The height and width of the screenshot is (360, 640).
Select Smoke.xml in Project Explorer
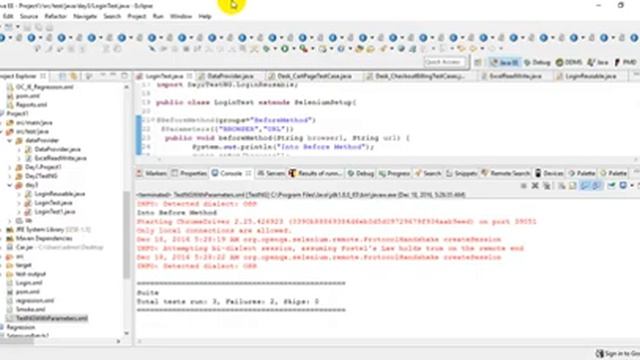tap(30, 309)
